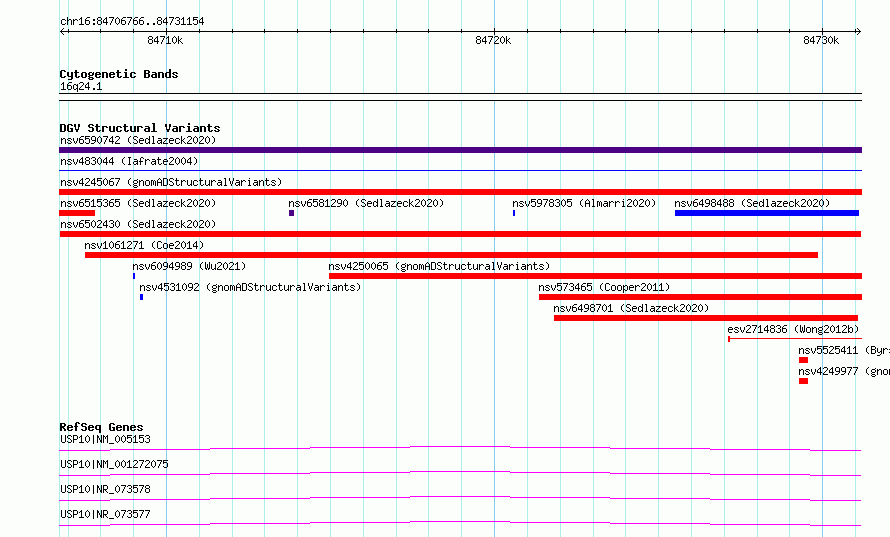Click the tiny blue nsv6094989 (Wu2021) marker
This screenshot has width=890, height=537.
[134, 276]
